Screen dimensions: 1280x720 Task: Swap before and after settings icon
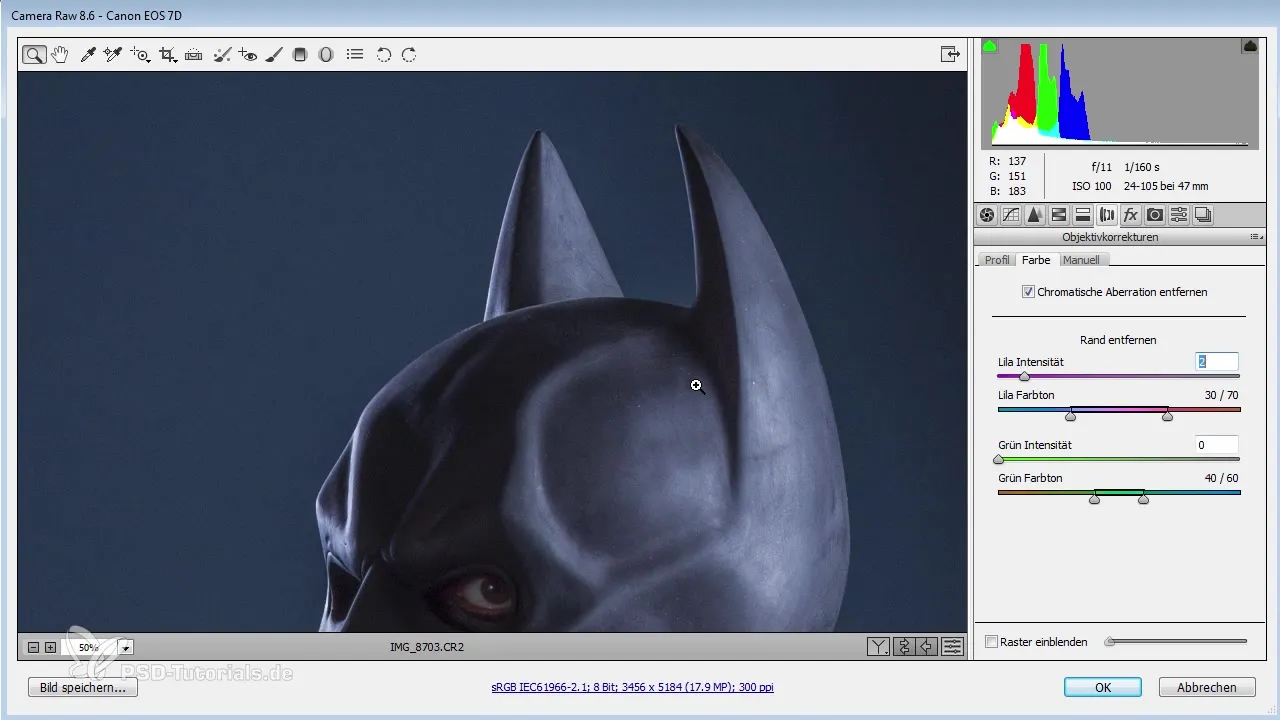pyautogui.click(x=903, y=647)
